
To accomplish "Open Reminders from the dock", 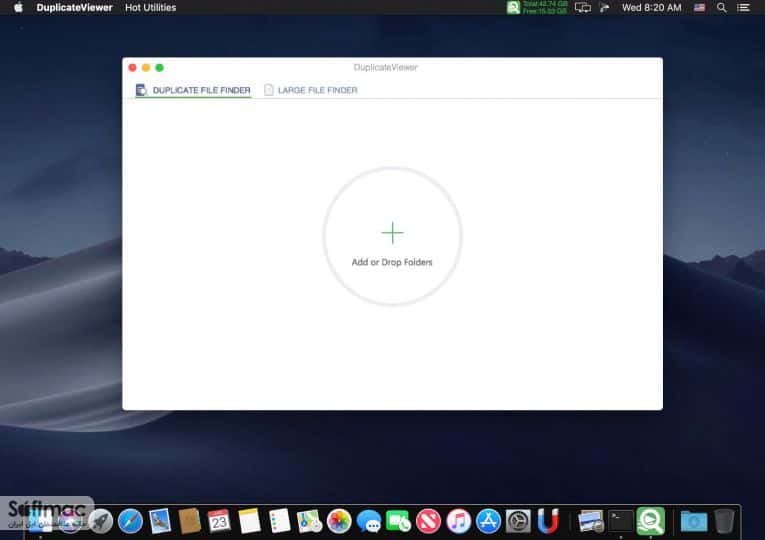I will 280,521.
